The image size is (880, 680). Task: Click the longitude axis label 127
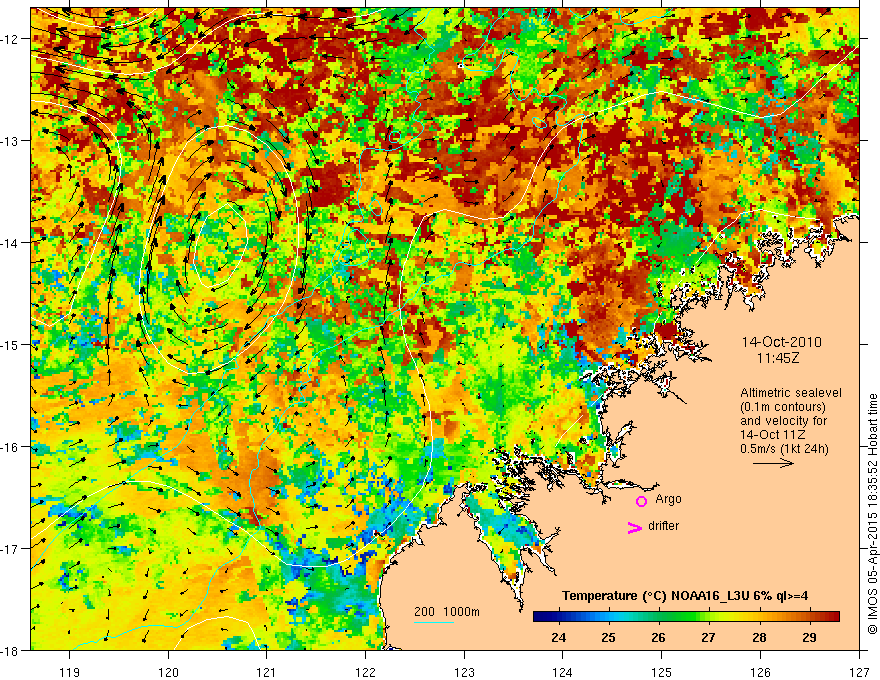coord(859,672)
